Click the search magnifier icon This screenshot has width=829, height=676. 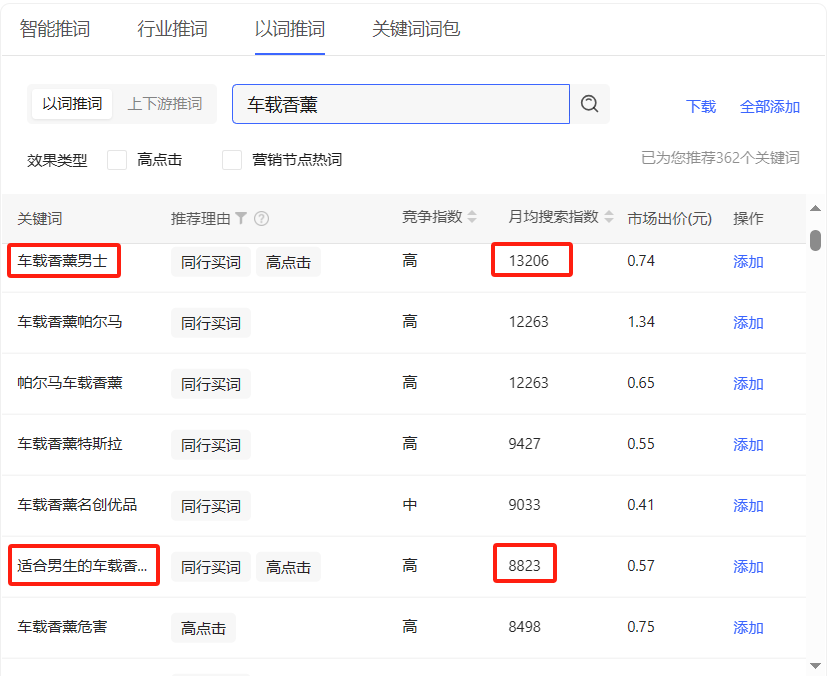tap(589, 104)
